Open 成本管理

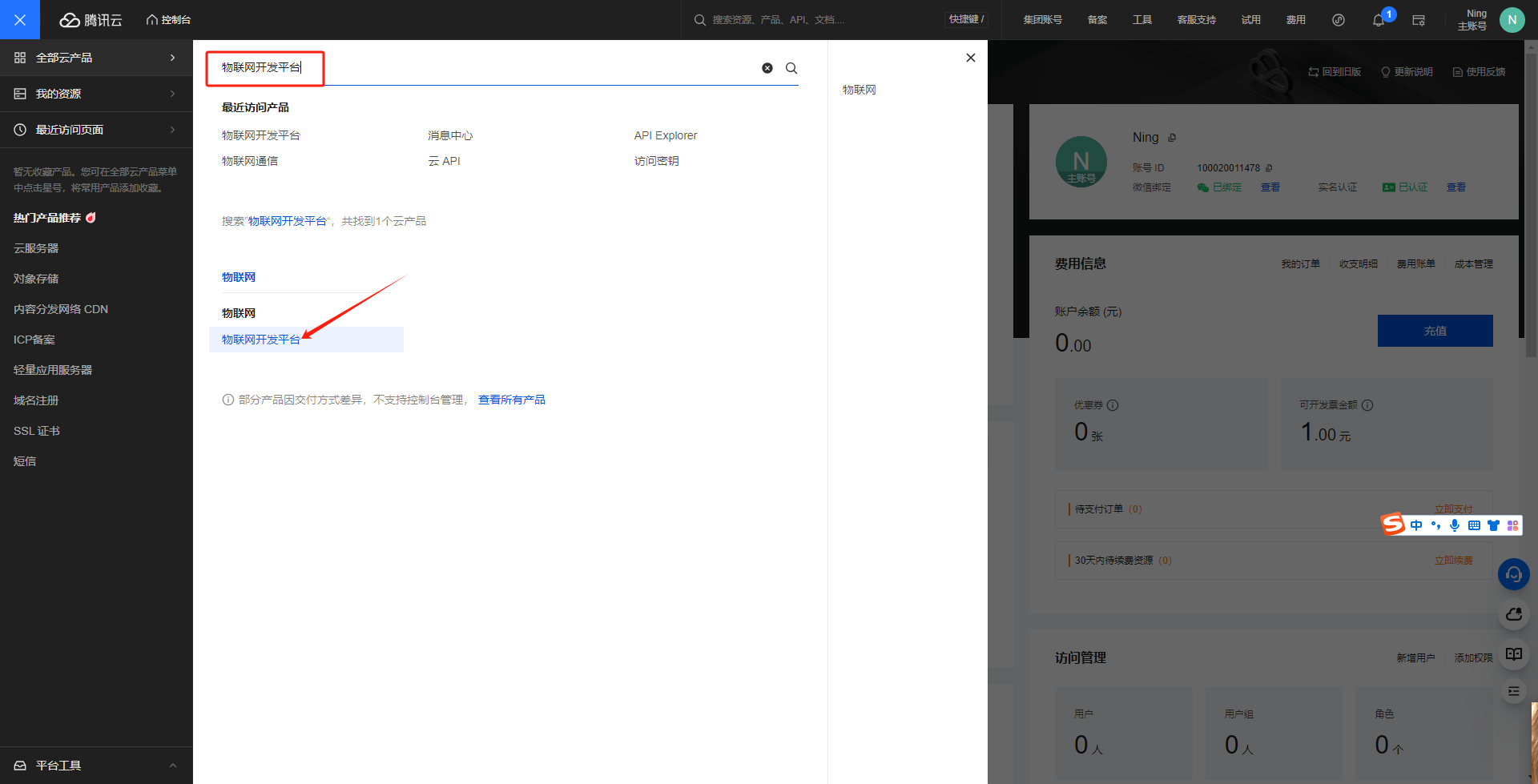click(x=1473, y=264)
